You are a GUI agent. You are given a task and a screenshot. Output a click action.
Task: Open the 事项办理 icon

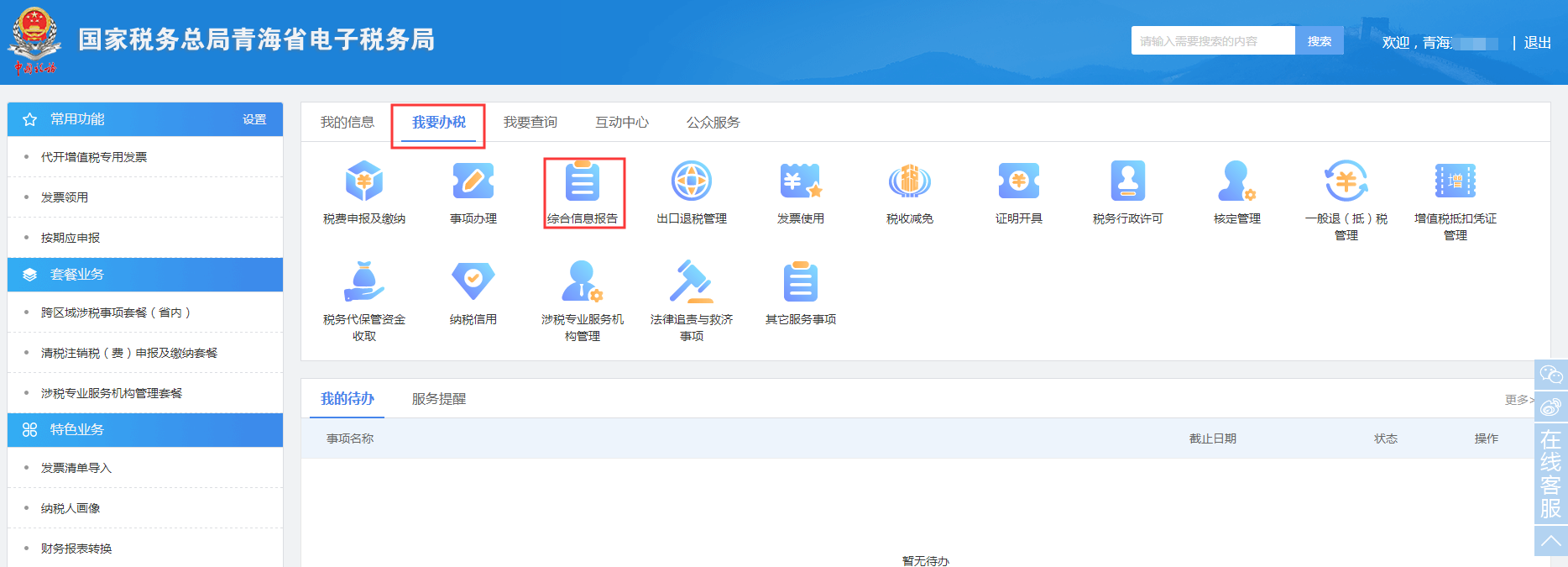pos(473,181)
